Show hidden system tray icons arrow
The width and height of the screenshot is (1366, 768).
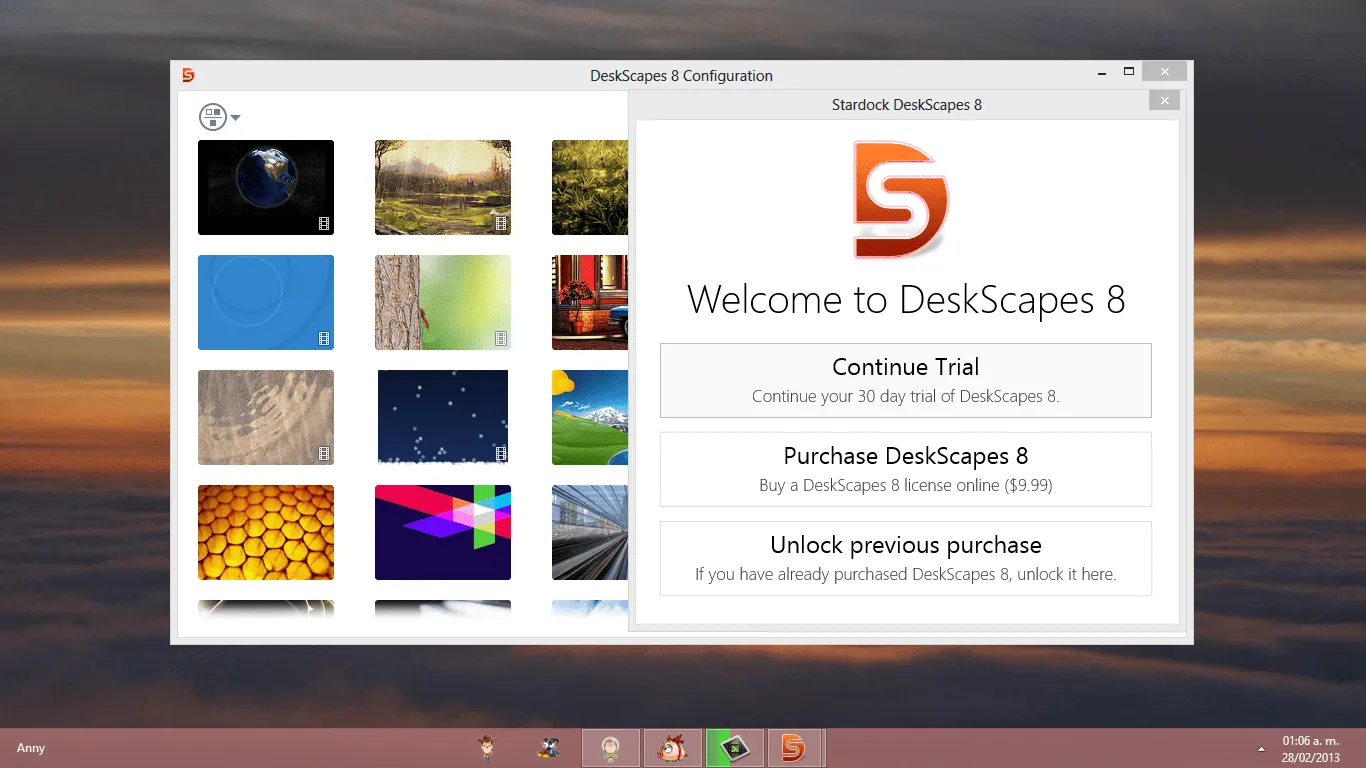pyautogui.click(x=1261, y=749)
